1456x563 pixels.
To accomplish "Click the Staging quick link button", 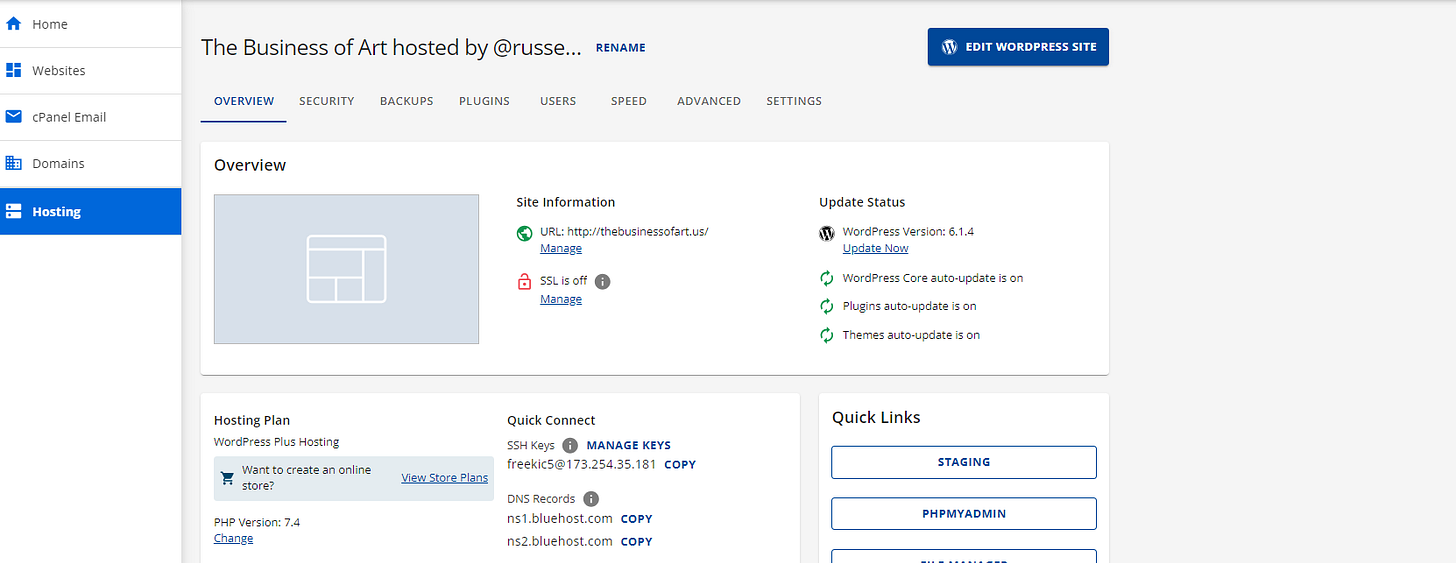I will coord(964,462).
